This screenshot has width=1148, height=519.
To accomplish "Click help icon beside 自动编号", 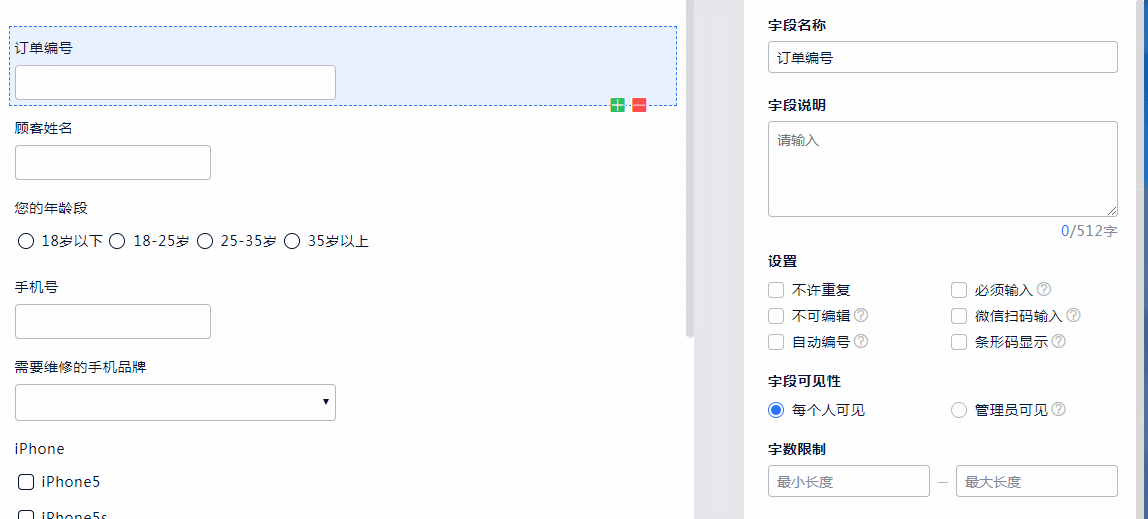I will coord(861,342).
